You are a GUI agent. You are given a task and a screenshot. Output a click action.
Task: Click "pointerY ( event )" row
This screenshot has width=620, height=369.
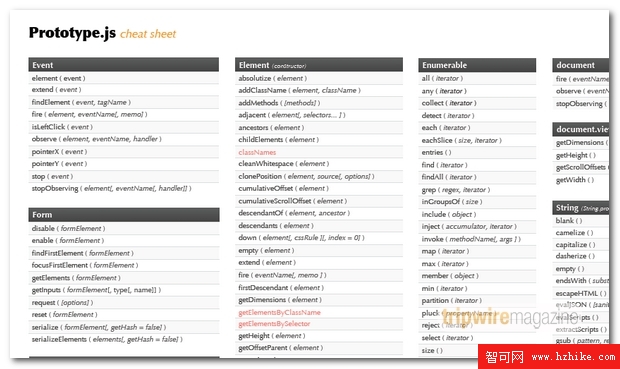coord(124,164)
